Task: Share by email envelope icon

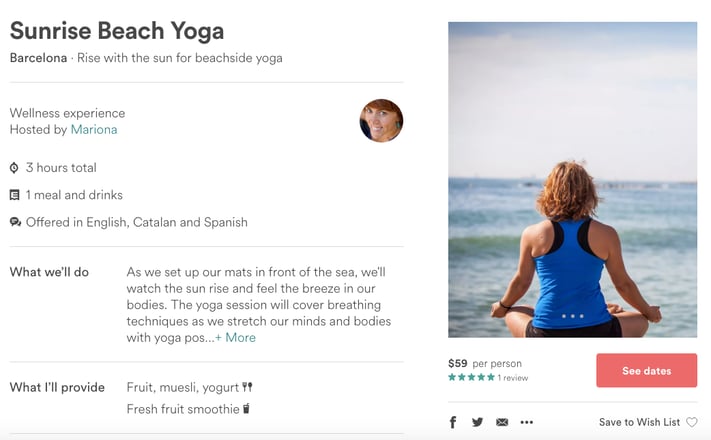Action: (502, 422)
